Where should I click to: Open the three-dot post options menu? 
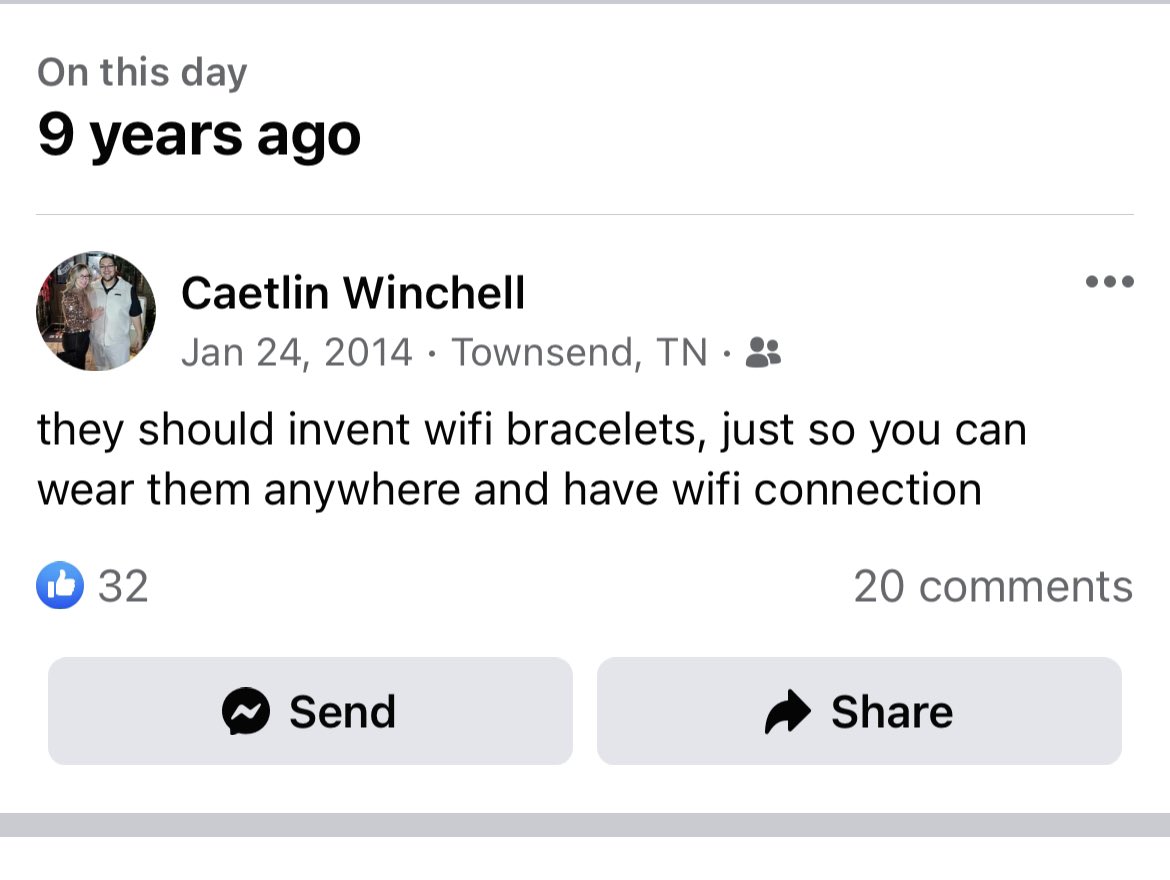pyautogui.click(x=1110, y=281)
